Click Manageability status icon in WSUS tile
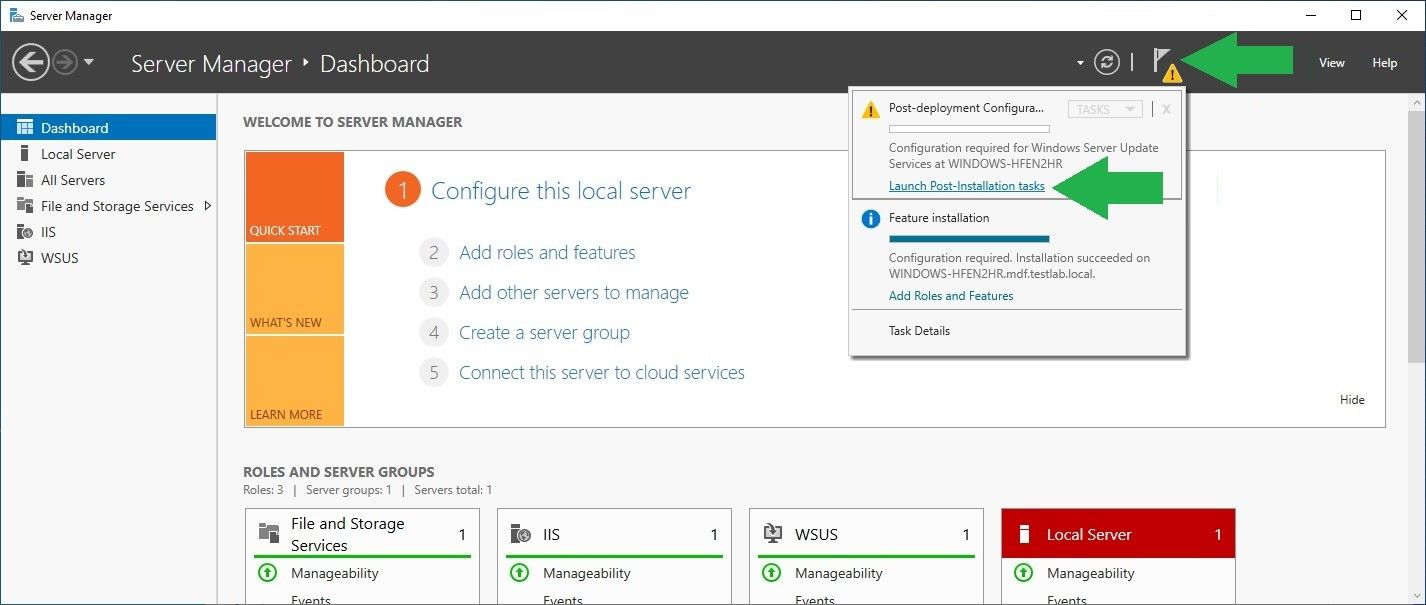 click(771, 573)
